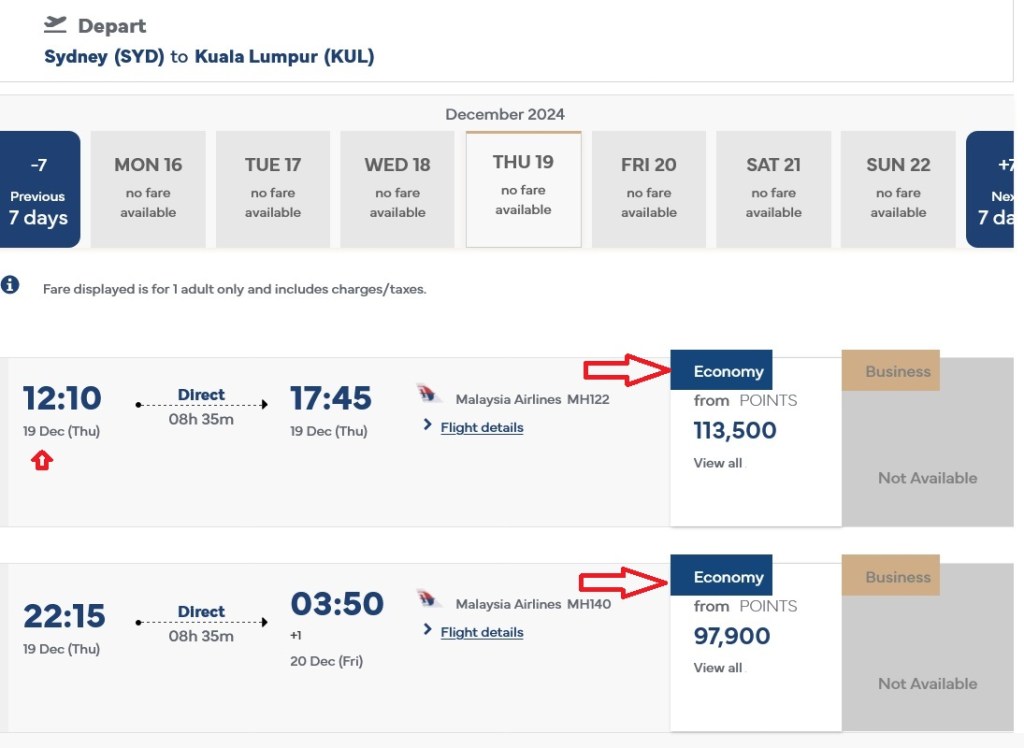The width and height of the screenshot is (1024, 748).
Task: Expand Flight details chevron for MH122
Action: point(428,426)
